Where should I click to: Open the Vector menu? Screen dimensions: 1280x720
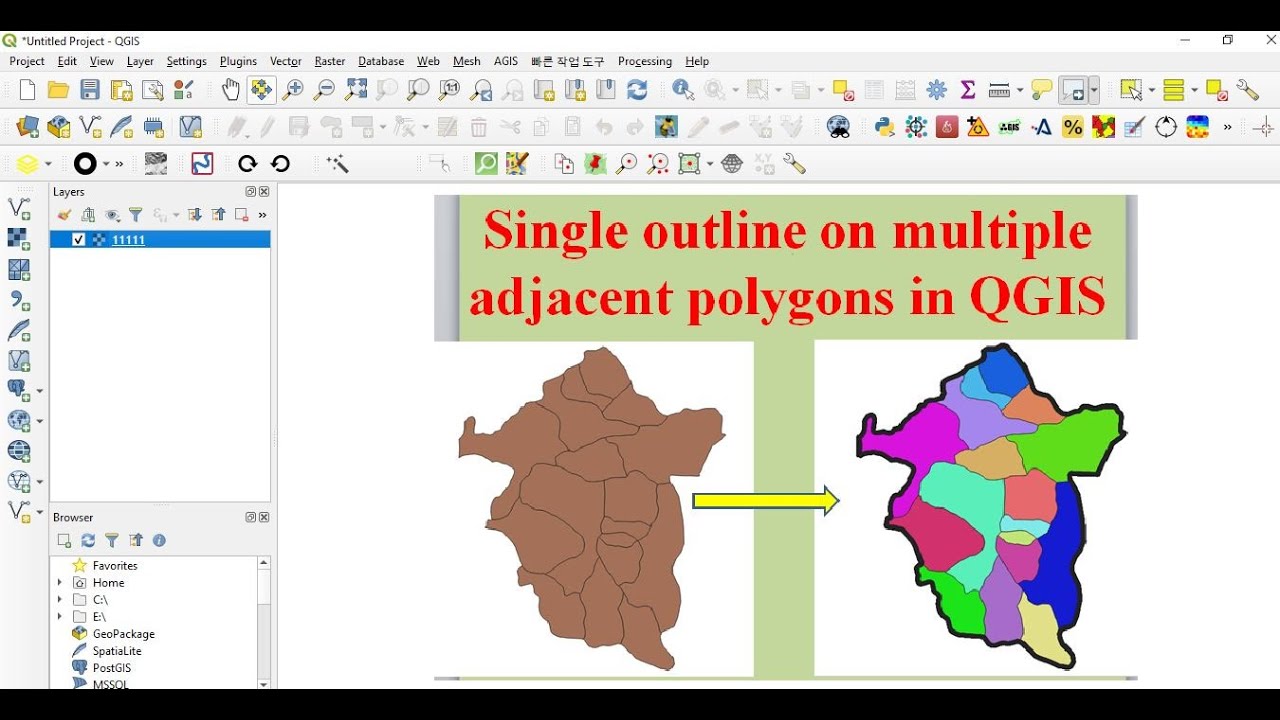(x=286, y=61)
